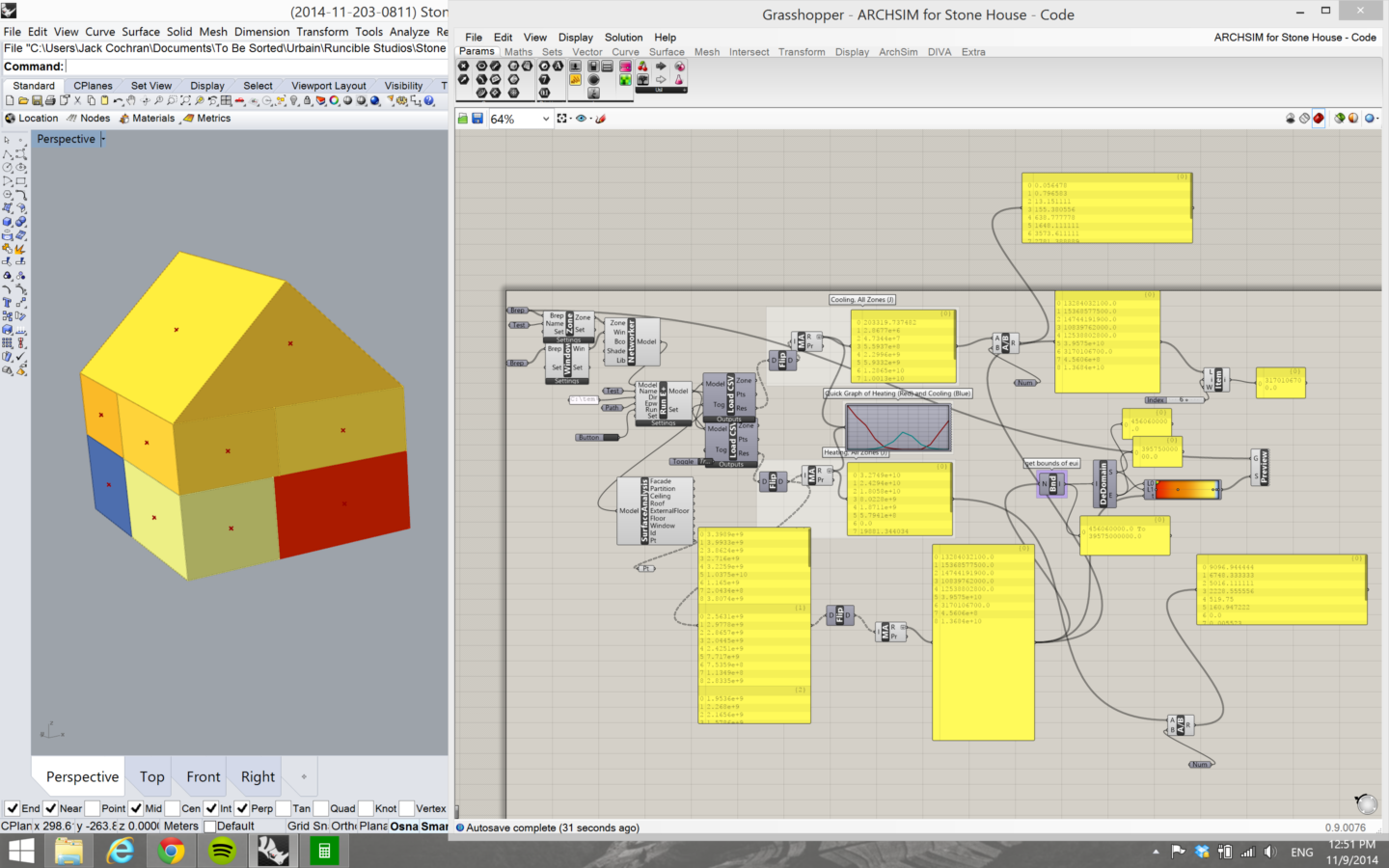The height and width of the screenshot is (868, 1389).
Task: Click the Quick Graph heating cooling chart
Action: [x=898, y=427]
